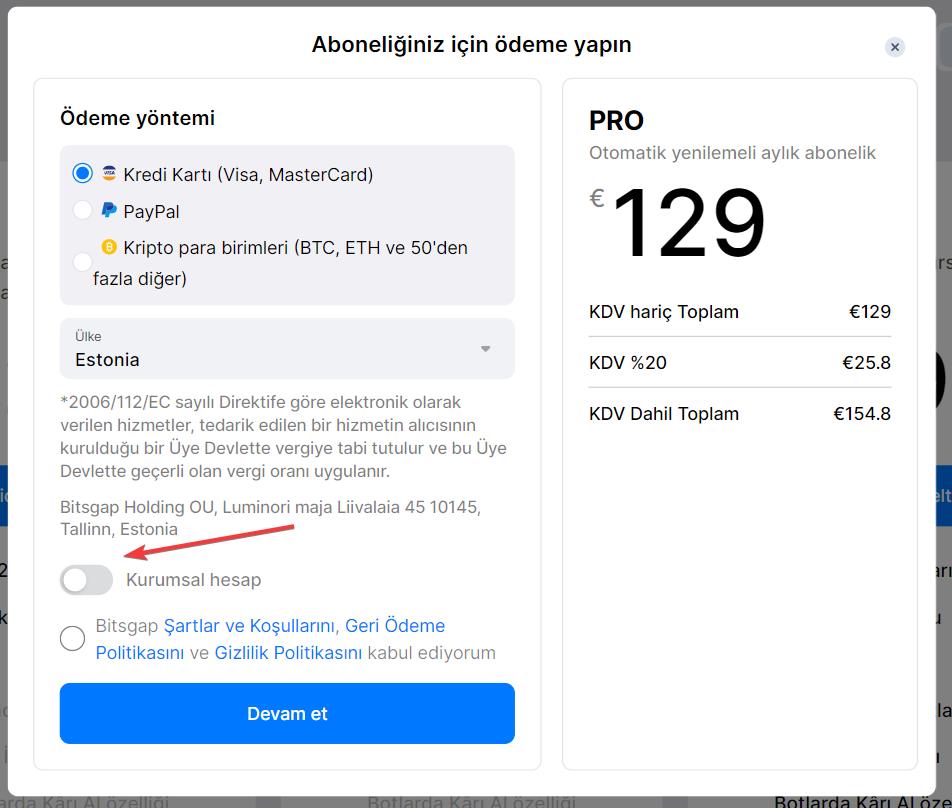Click the PayPal option label text
Viewport: 952px width, 808px height.
151,211
